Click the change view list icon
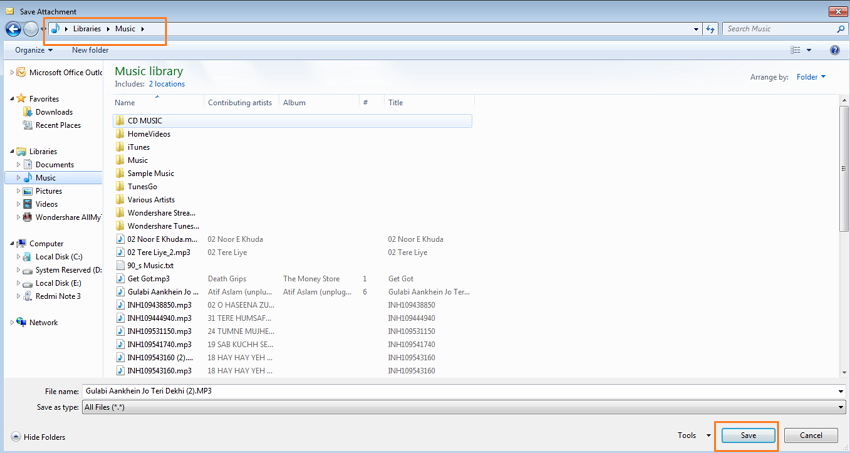Viewport: 850px width, 453px height. pos(784,50)
